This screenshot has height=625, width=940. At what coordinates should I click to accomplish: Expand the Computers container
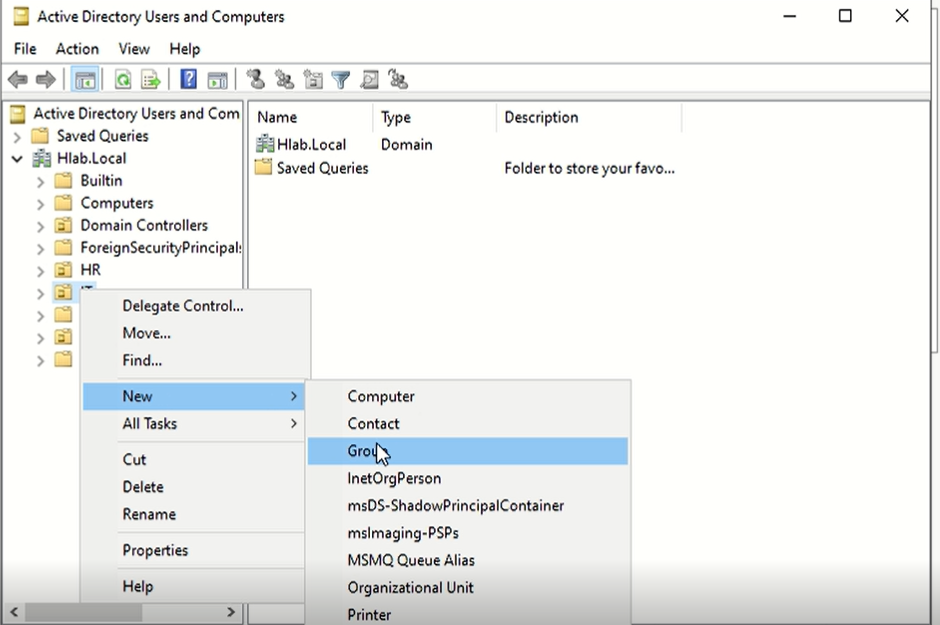(40, 204)
